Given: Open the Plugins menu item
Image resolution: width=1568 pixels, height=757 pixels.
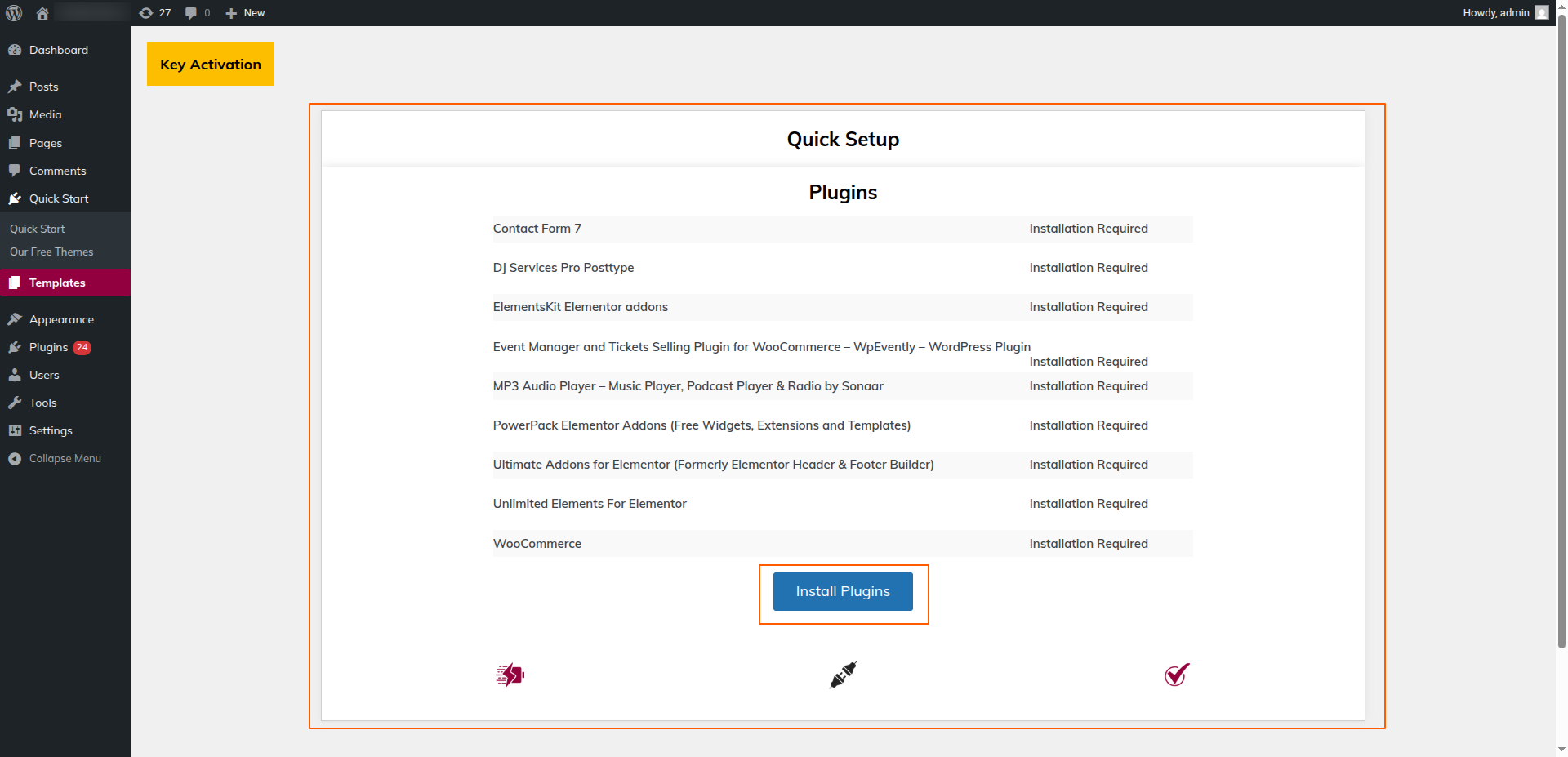Looking at the screenshot, I should coord(48,347).
